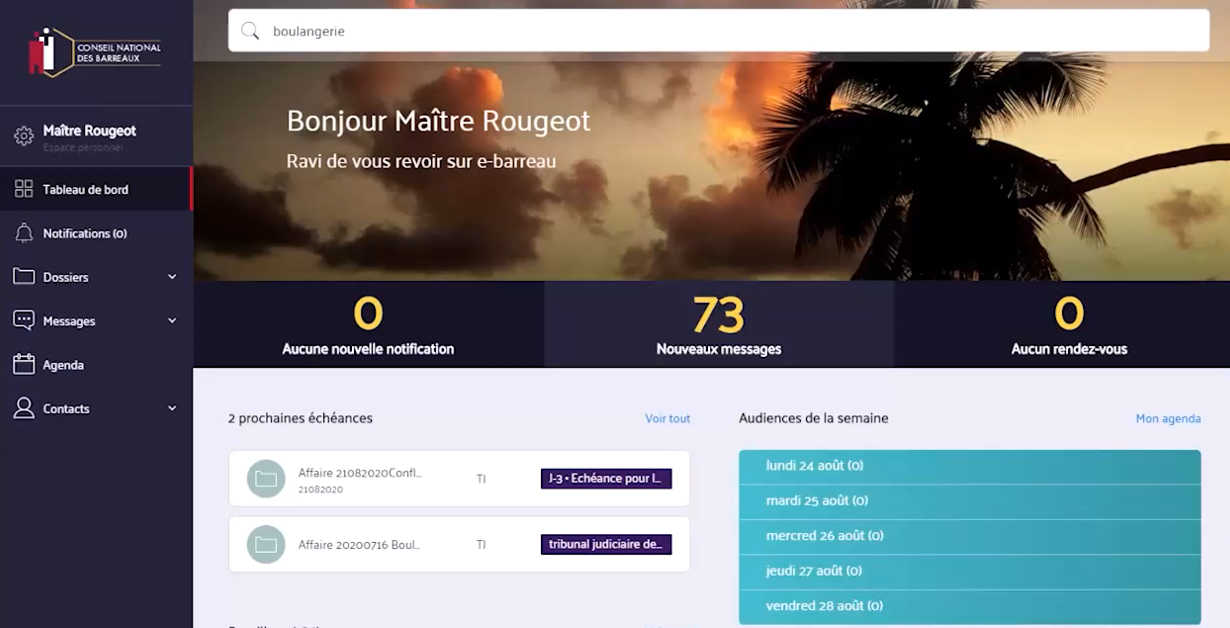Click the Contacts person icon
This screenshot has width=1230, height=628.
(x=24, y=409)
